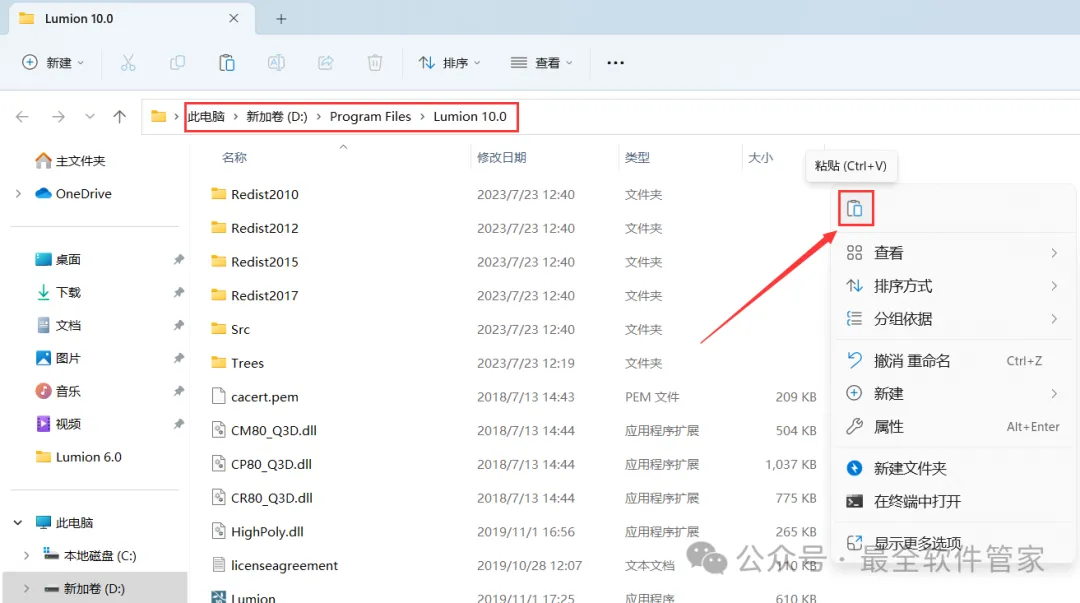Go back with the left arrow

tap(22, 116)
